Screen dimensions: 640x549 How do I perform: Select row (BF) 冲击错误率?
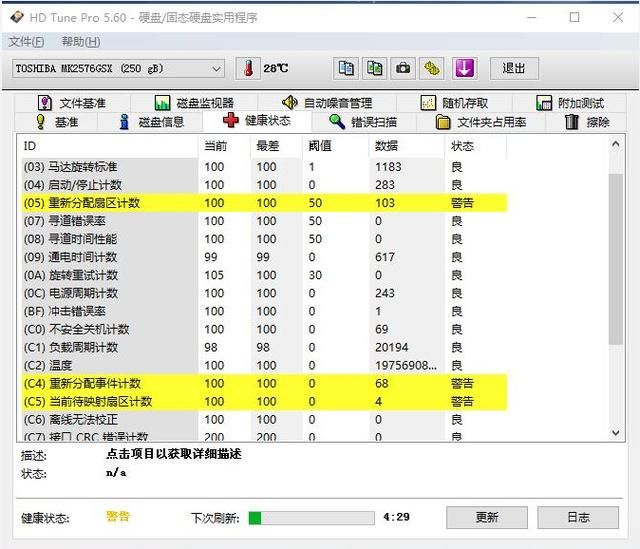coord(264,311)
